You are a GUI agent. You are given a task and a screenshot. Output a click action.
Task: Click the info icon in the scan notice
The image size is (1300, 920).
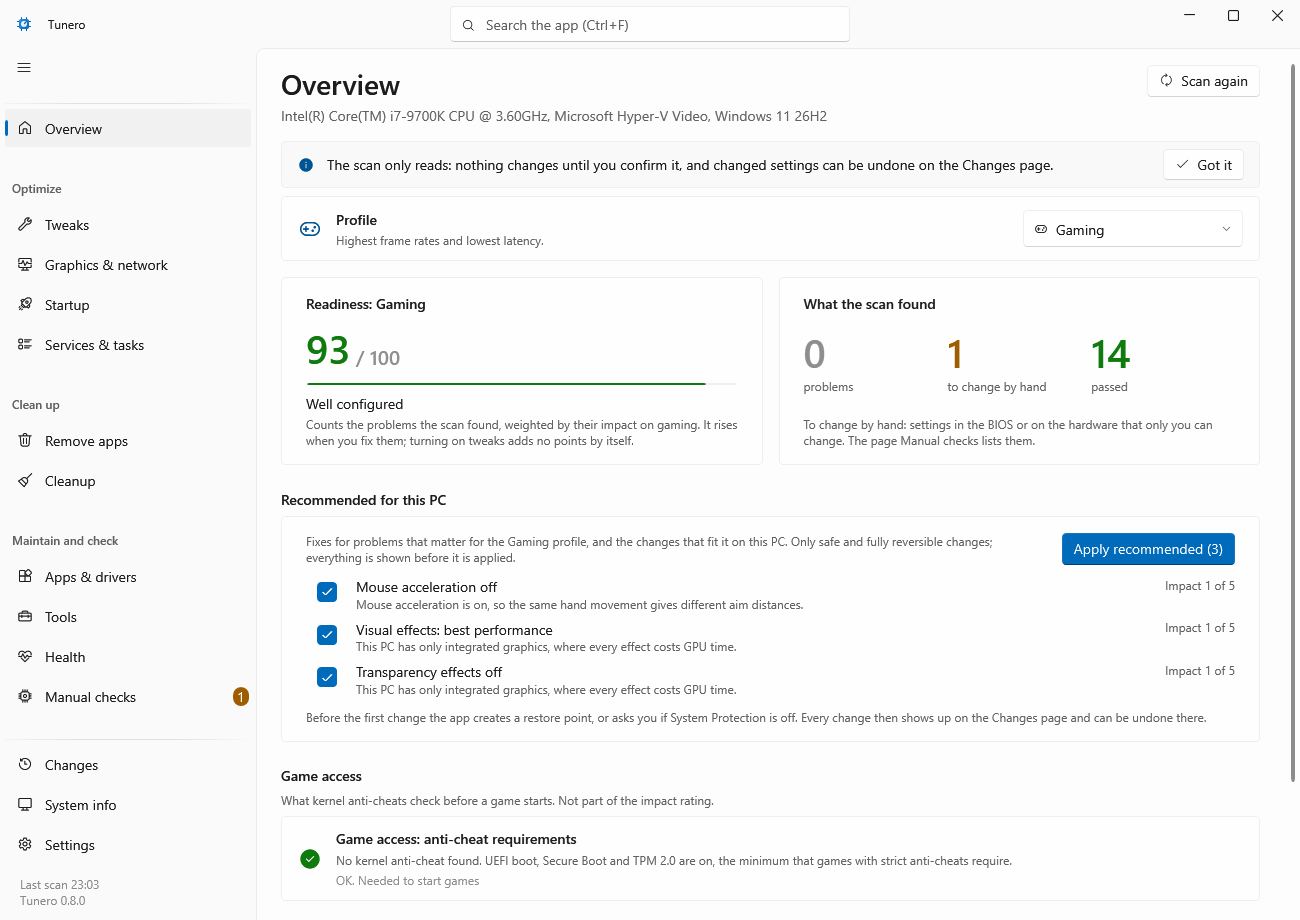click(306, 165)
